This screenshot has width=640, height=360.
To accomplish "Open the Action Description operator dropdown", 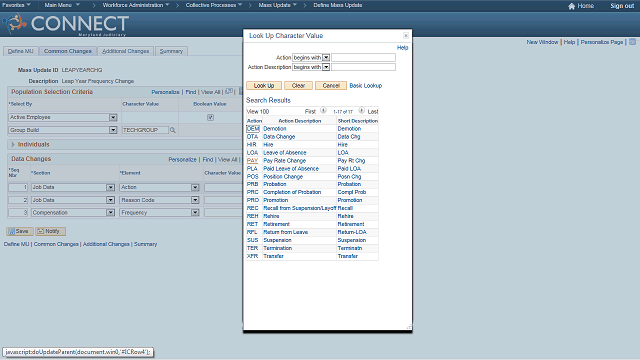I will (326, 67).
